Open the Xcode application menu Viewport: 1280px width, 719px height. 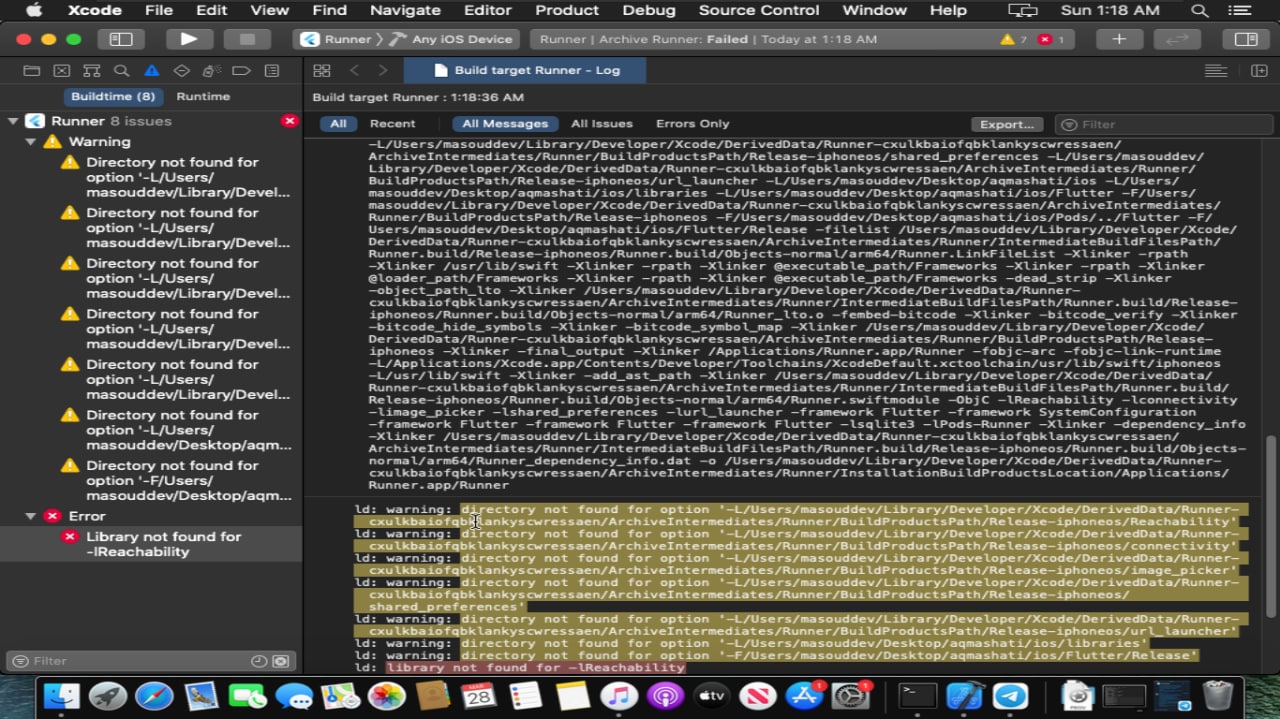tap(94, 10)
